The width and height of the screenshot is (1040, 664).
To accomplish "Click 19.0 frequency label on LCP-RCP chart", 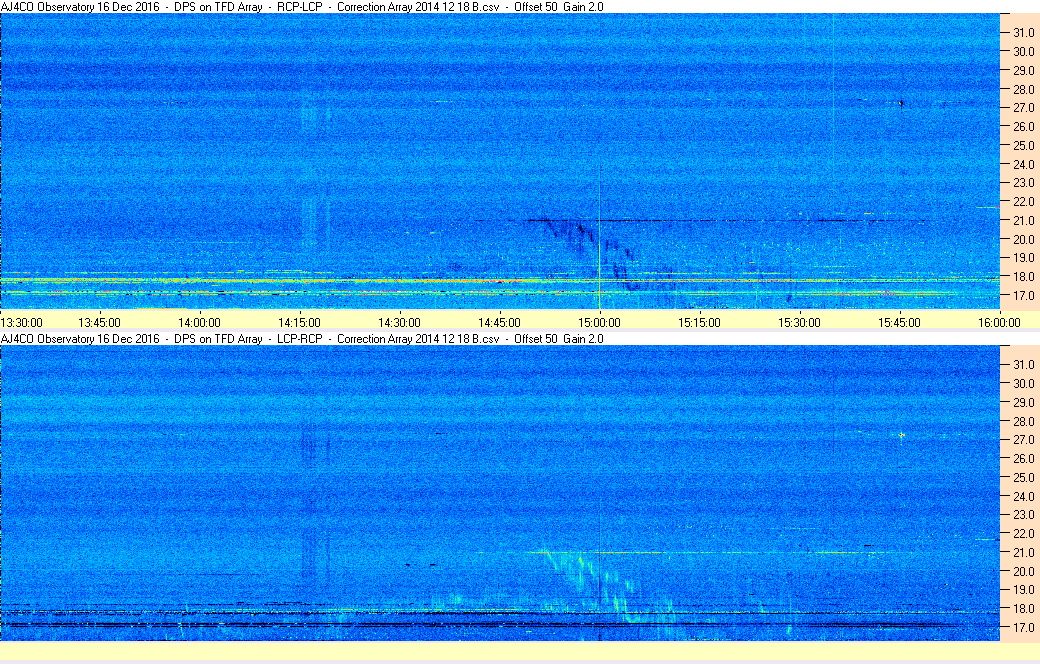I will click(x=1023, y=590).
